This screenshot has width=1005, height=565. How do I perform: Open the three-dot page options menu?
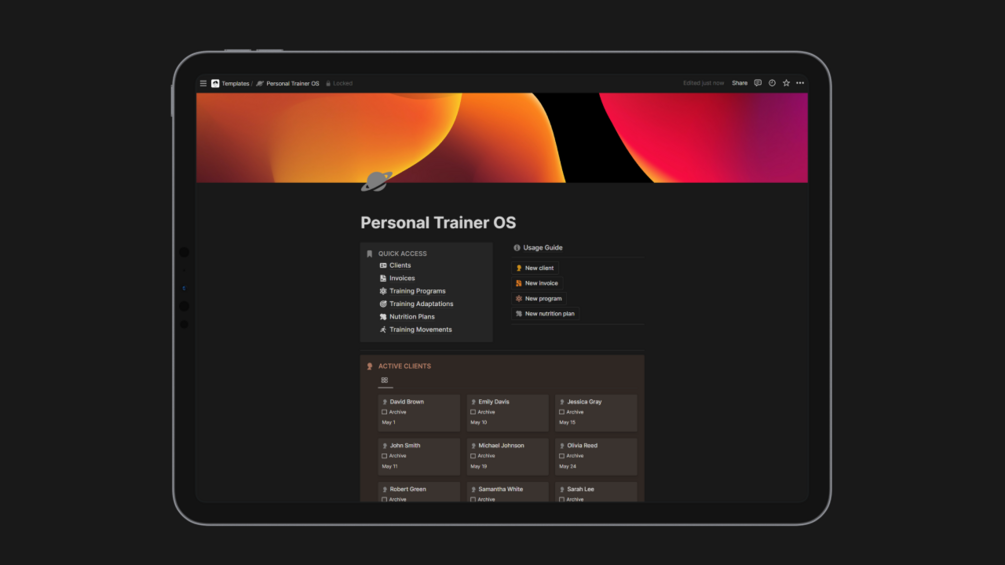click(x=800, y=83)
